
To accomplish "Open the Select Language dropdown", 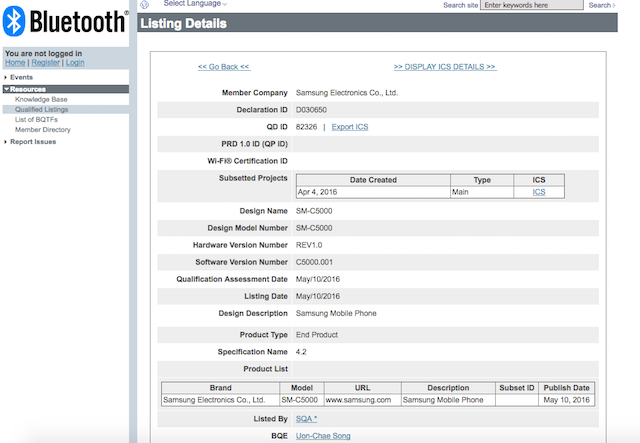I will (195, 4).
